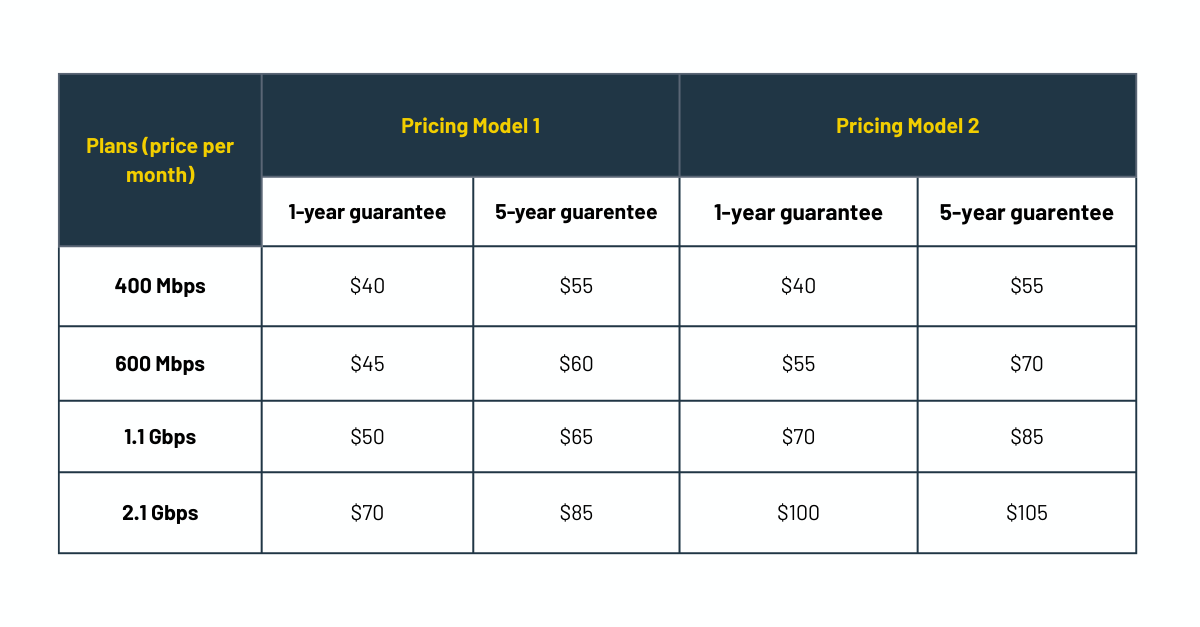Select the 400 Mbps plan row label
The width and height of the screenshot is (1200, 627).
click(x=160, y=286)
